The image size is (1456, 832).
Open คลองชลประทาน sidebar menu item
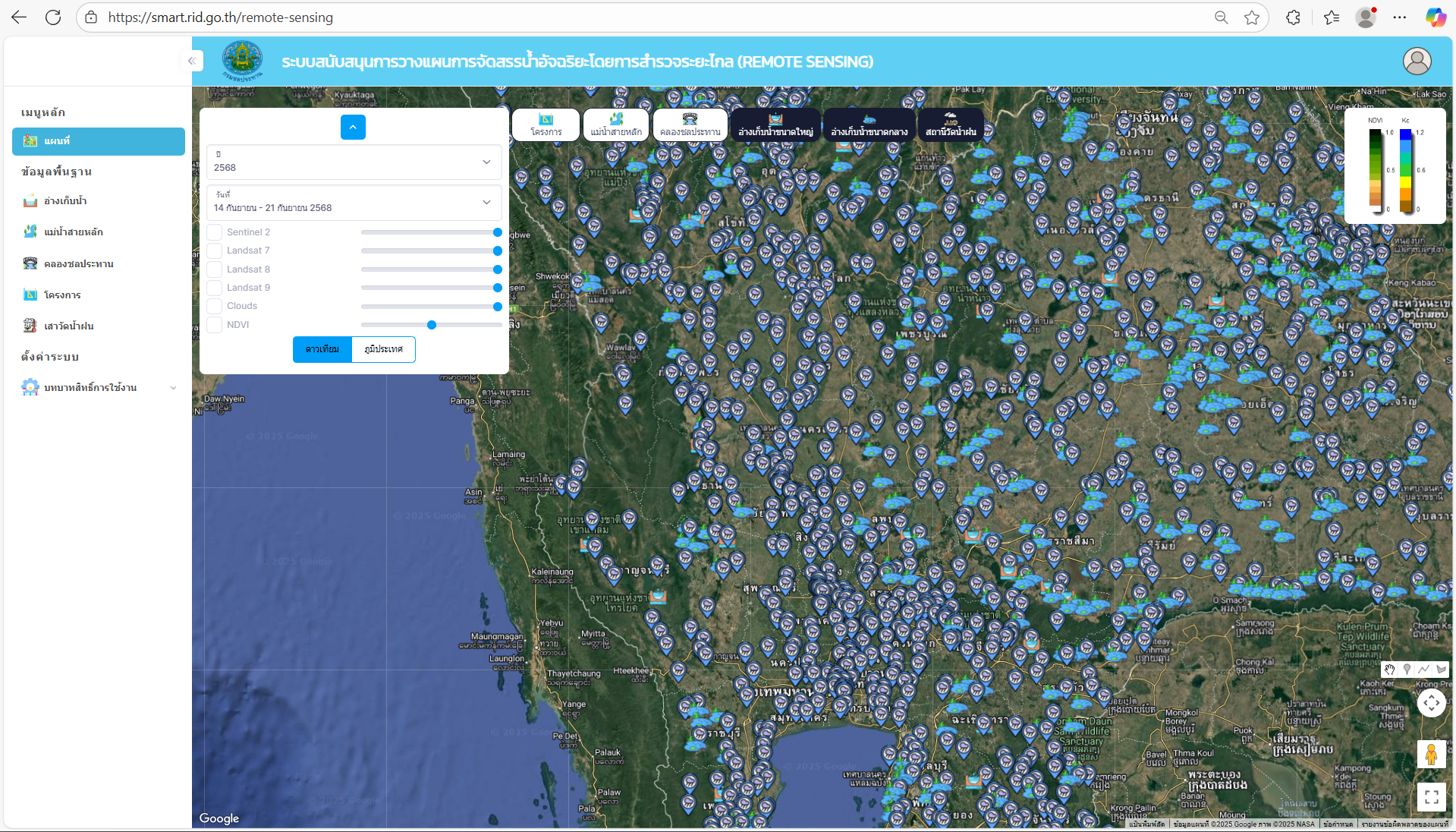coord(78,264)
